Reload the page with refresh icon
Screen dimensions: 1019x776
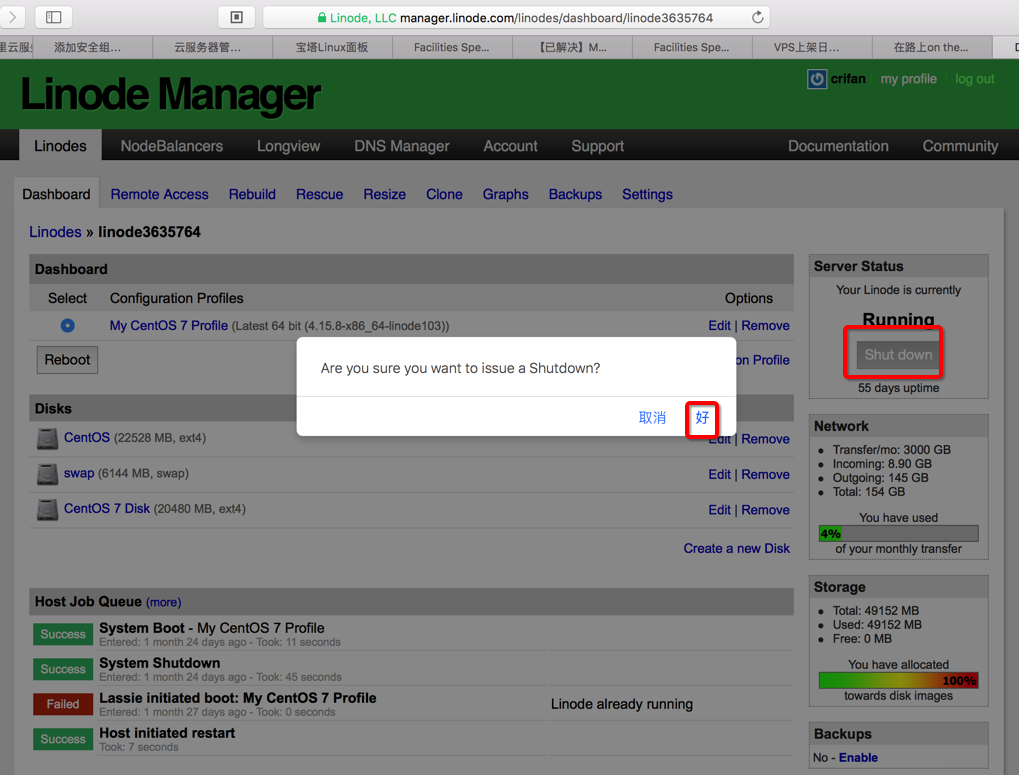757,18
